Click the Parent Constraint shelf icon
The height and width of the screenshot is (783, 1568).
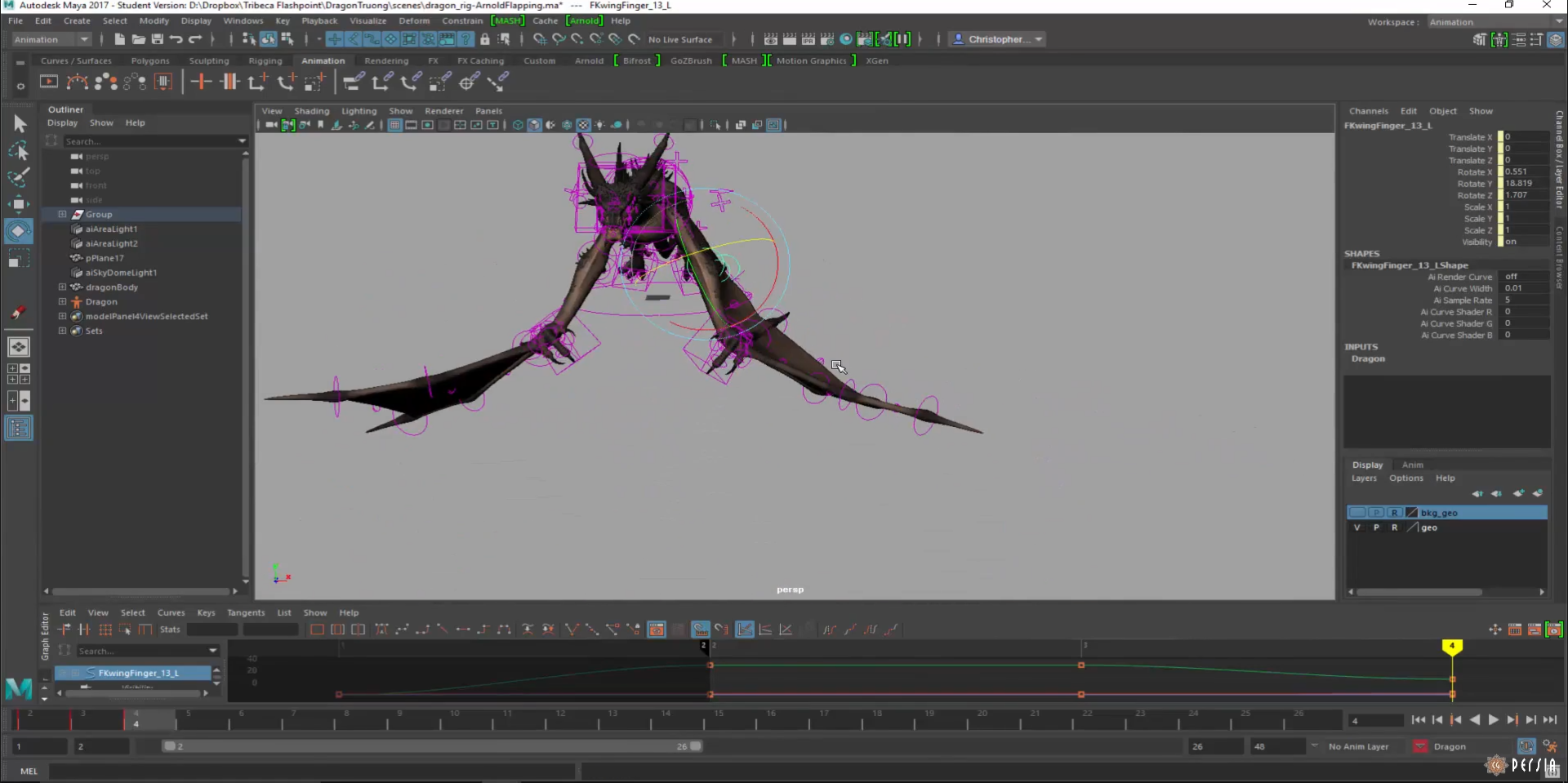[354, 82]
